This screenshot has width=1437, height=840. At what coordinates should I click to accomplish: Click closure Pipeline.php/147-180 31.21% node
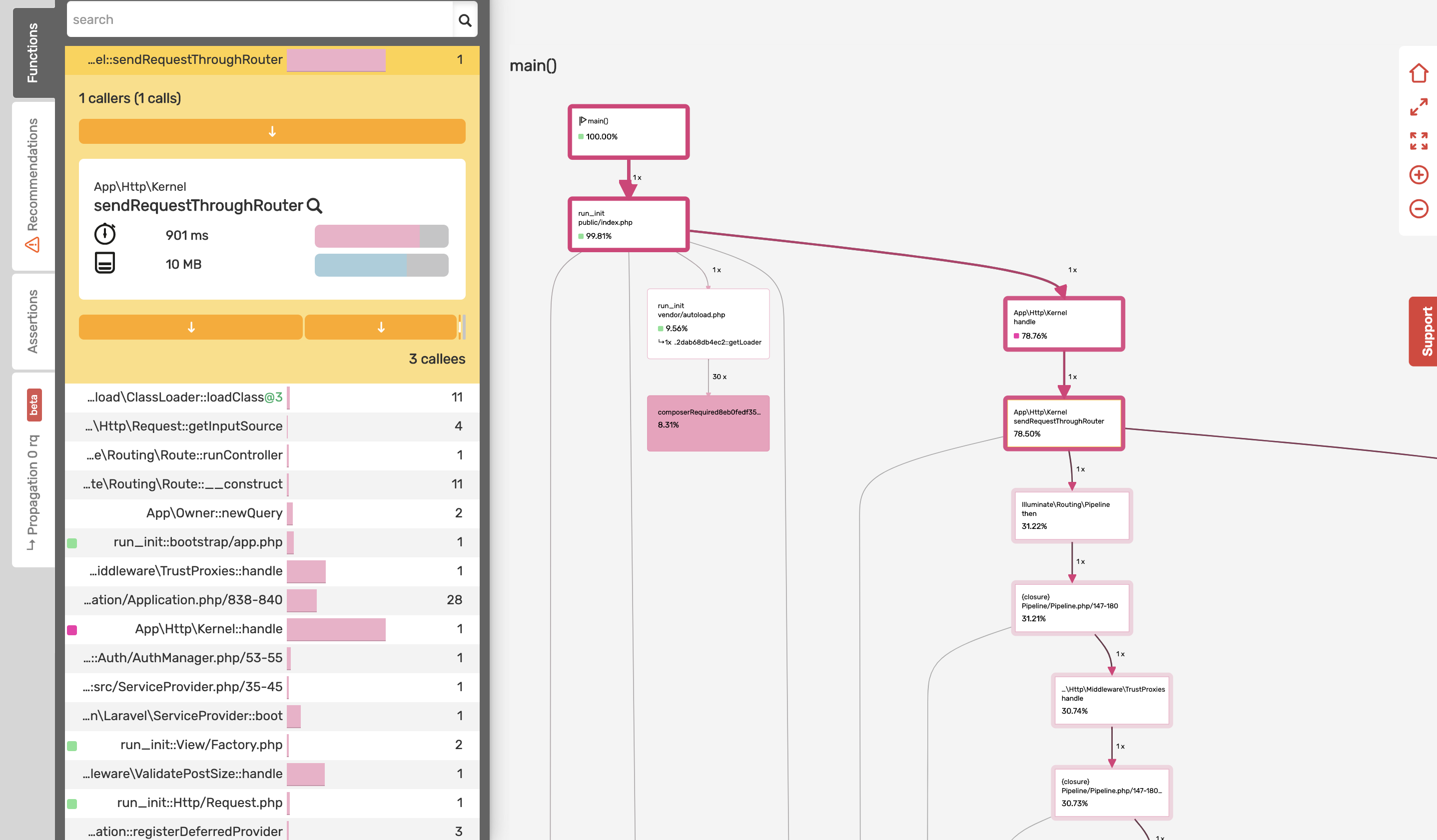click(x=1072, y=608)
